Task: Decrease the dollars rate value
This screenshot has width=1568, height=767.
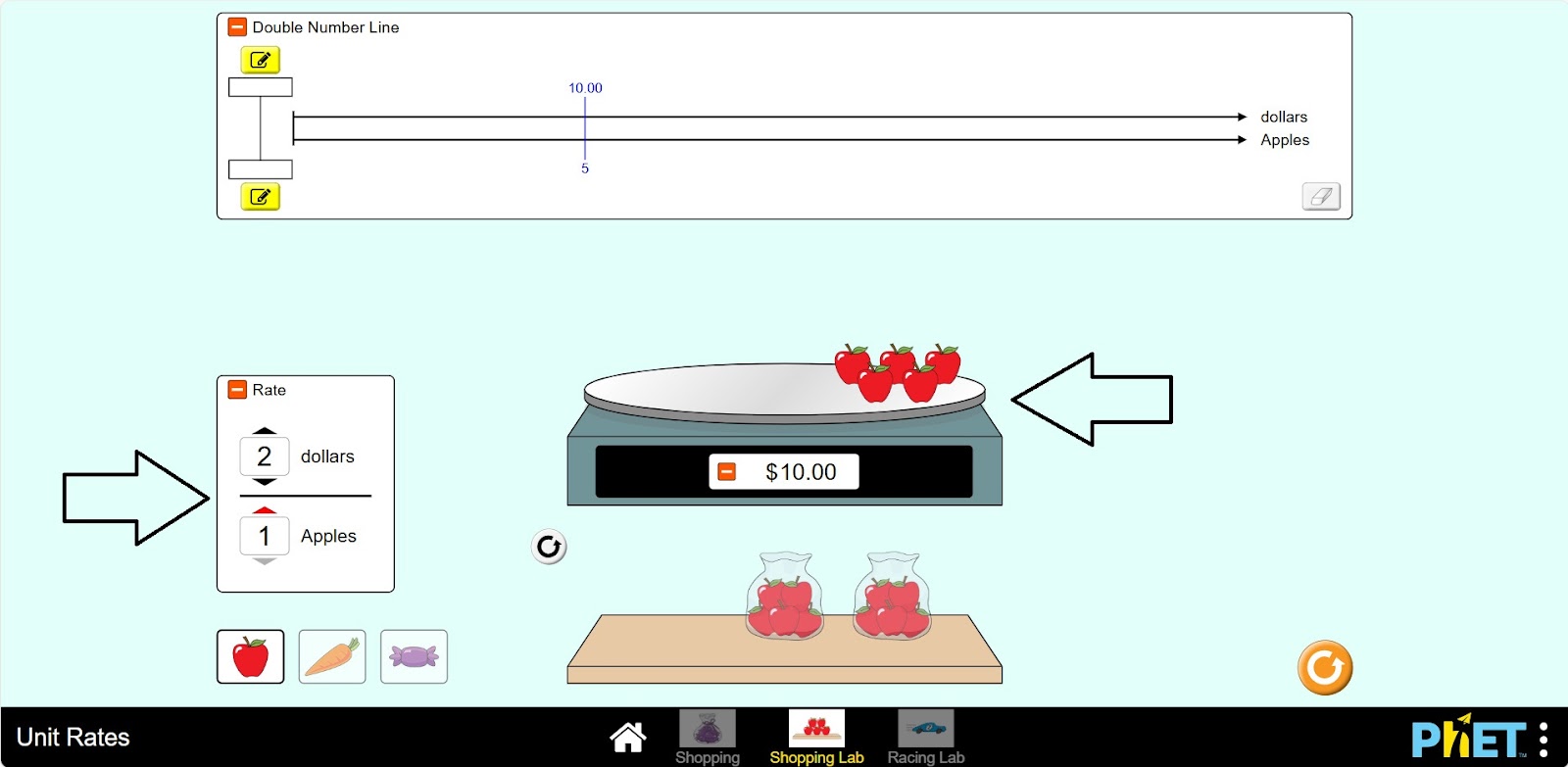Action: click(265, 482)
